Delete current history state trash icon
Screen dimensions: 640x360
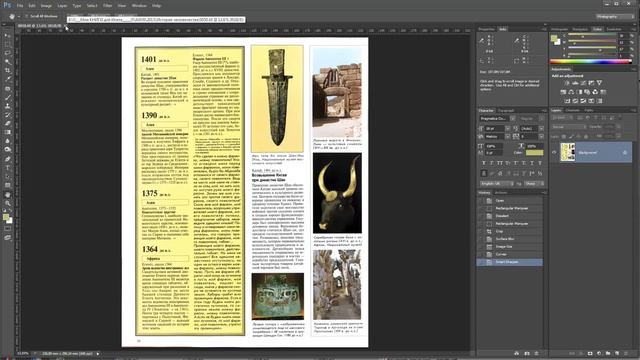[536, 353]
